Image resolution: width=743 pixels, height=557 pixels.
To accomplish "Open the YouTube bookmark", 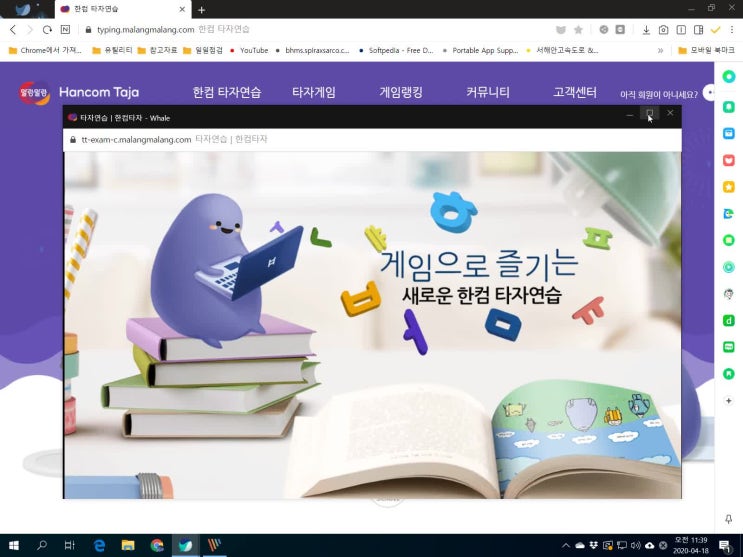I will coord(249,50).
